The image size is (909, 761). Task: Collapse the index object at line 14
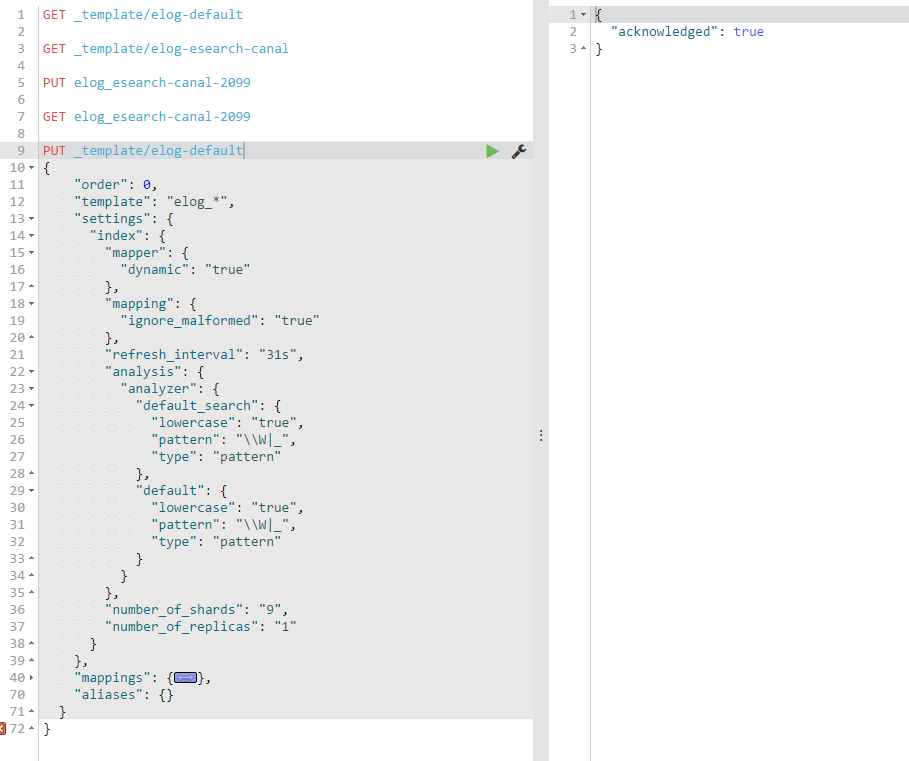[x=31, y=235]
